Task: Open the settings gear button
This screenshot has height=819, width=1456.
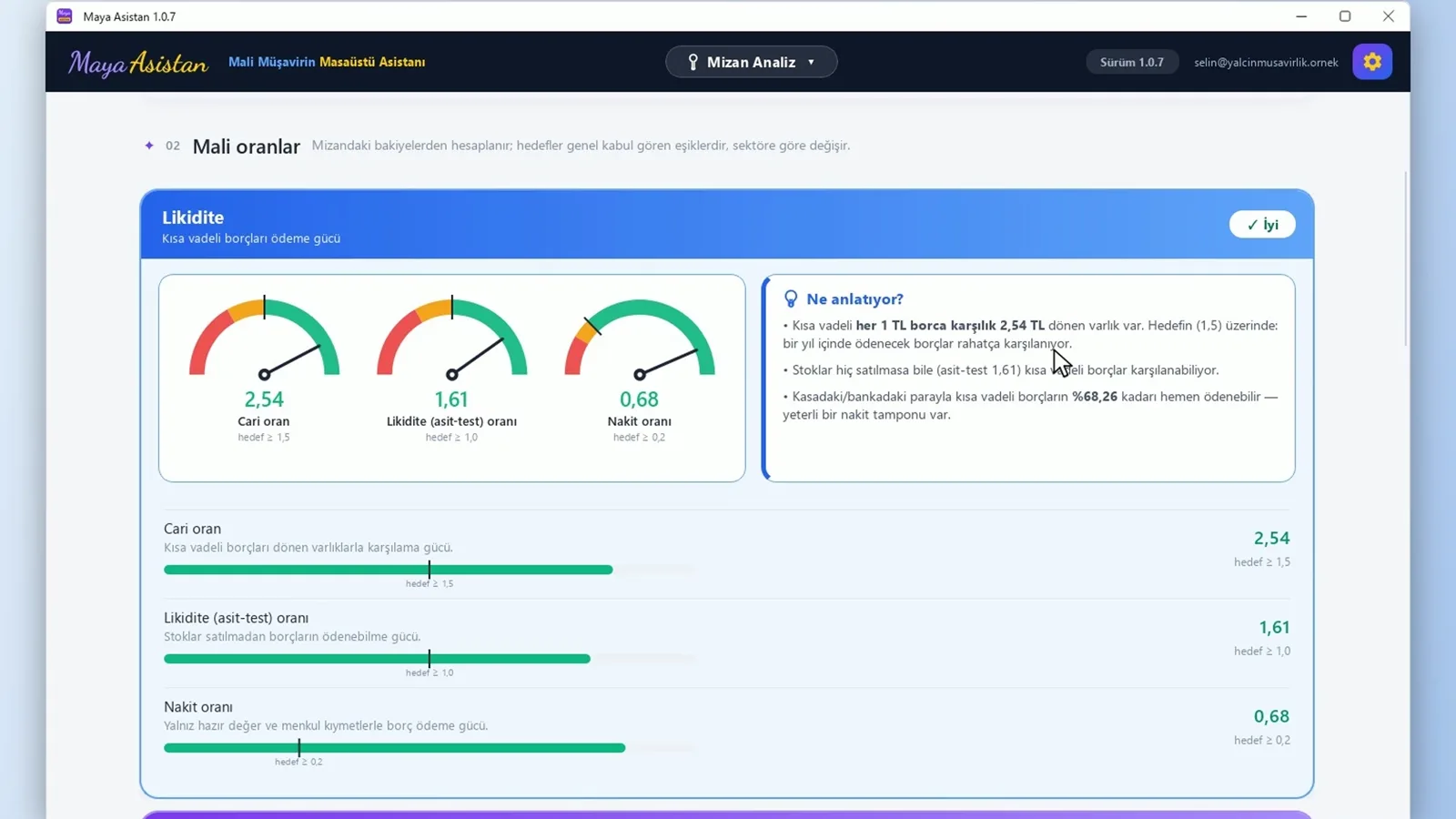Action: point(1371,62)
